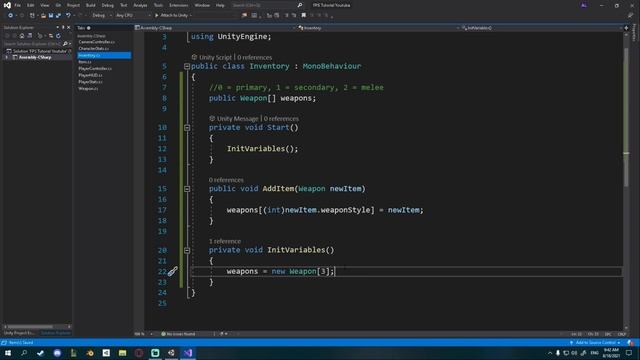Open CharacterStats.cs in the tabs list
Screen dimensions: 640x360
click(x=93, y=49)
